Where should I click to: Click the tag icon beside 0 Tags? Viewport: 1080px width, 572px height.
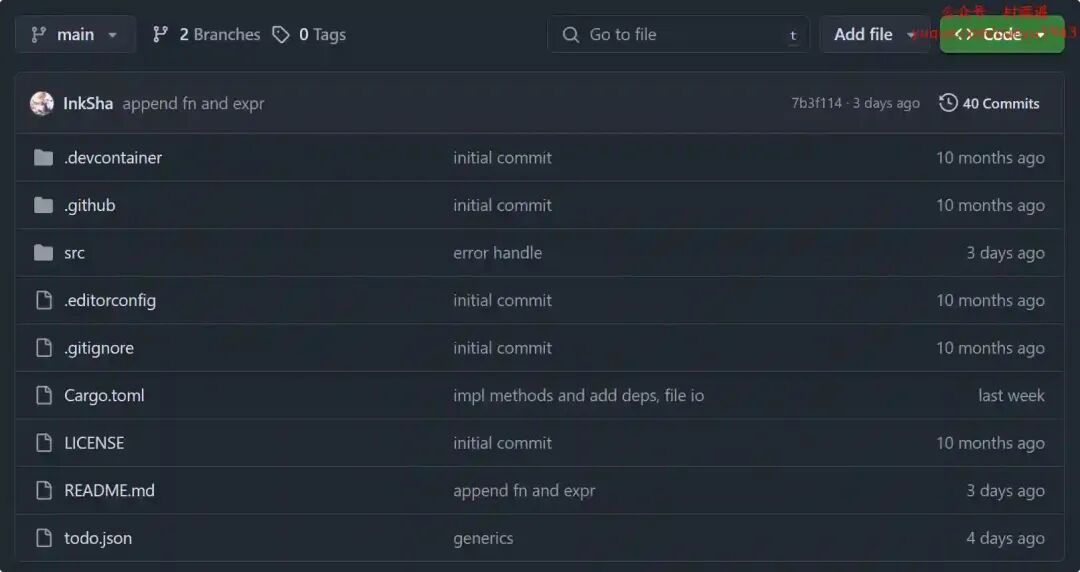(x=281, y=35)
